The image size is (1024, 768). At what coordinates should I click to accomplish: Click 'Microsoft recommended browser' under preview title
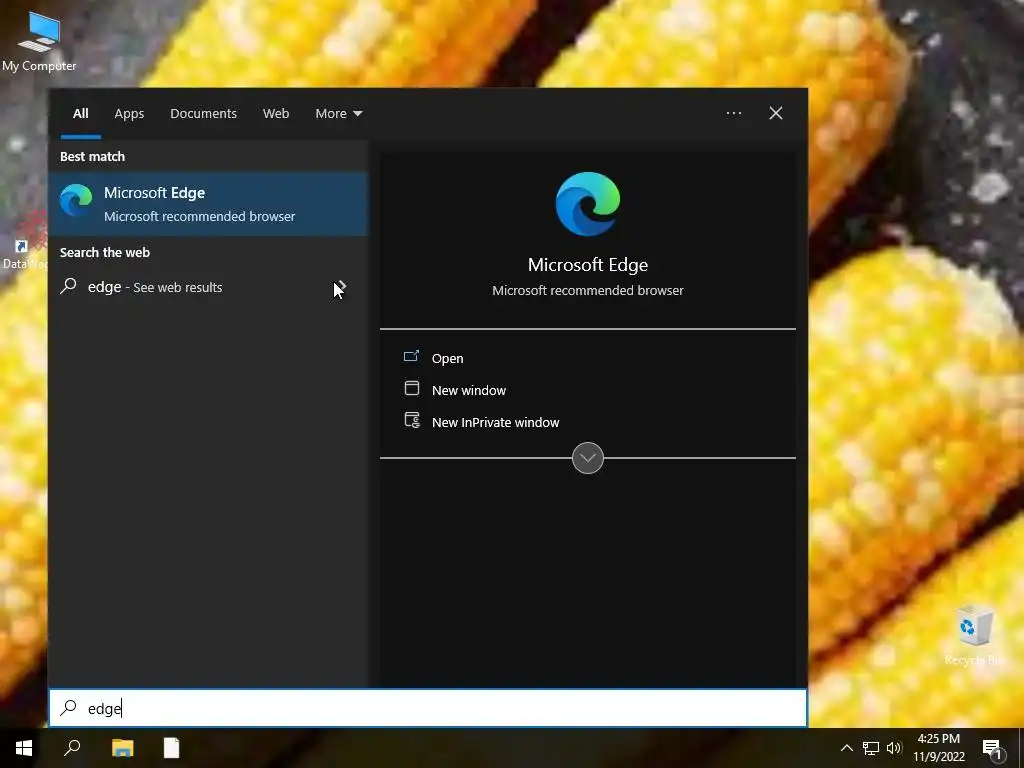[x=588, y=290]
